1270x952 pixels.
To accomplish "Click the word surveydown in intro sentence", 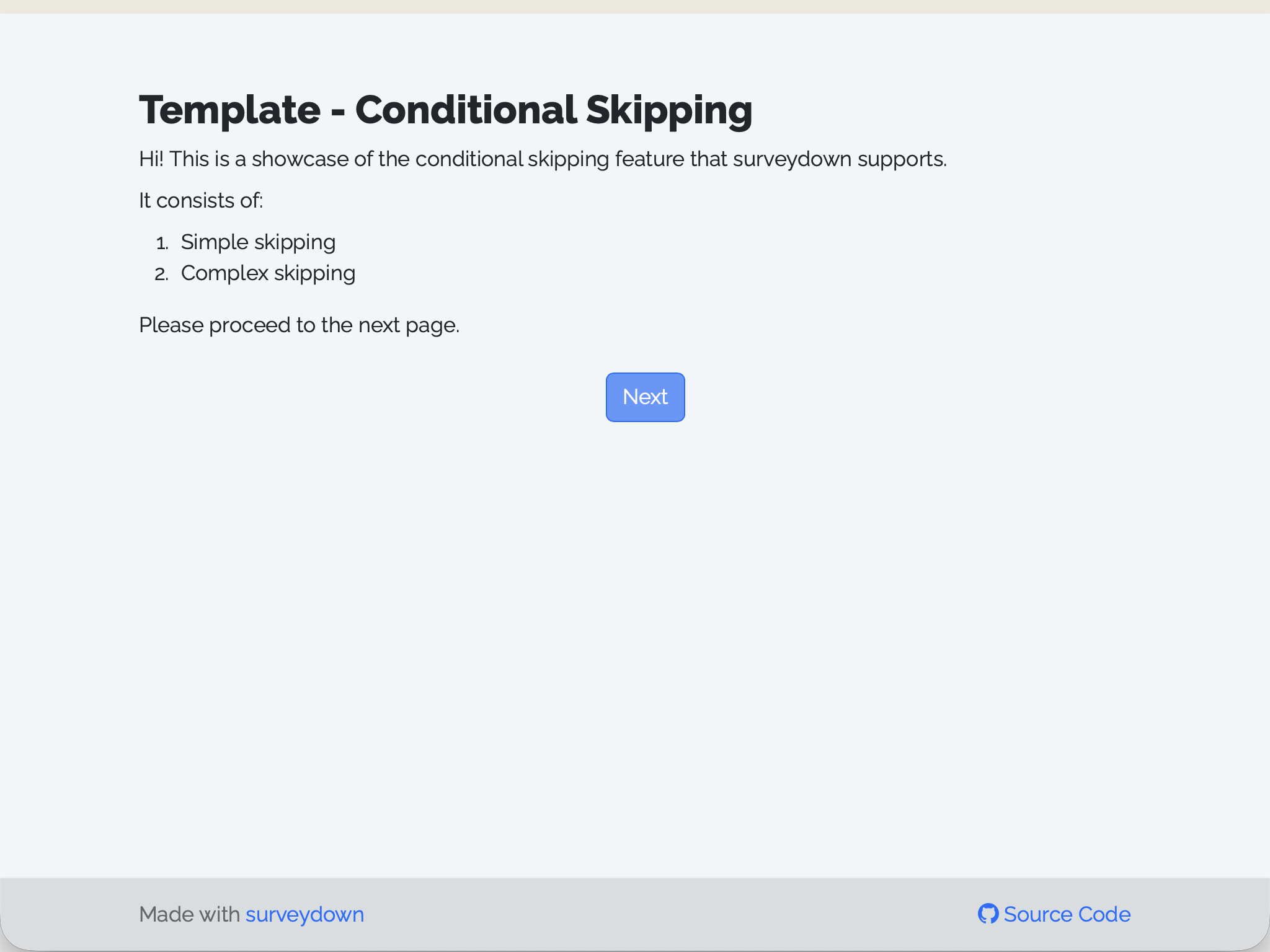I will click(792, 159).
